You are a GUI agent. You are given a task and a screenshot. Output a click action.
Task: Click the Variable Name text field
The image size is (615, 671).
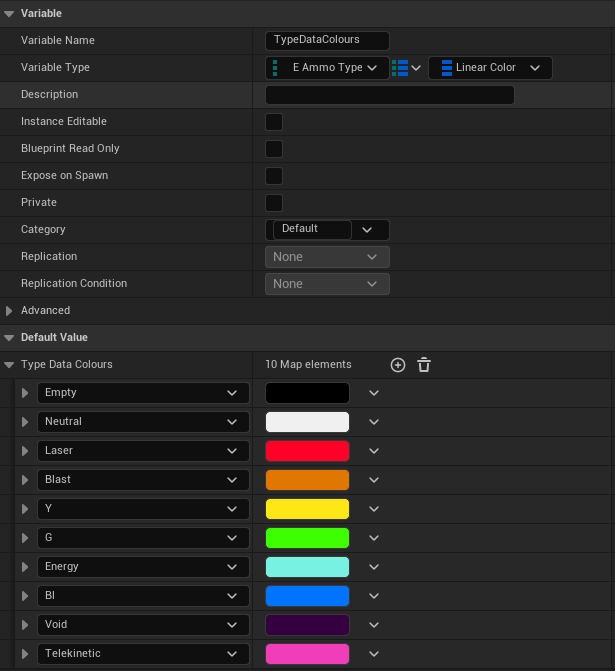tap(327, 41)
